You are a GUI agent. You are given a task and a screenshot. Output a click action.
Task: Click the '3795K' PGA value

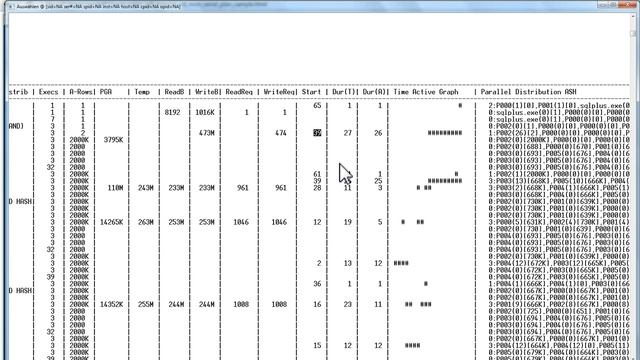click(113, 140)
